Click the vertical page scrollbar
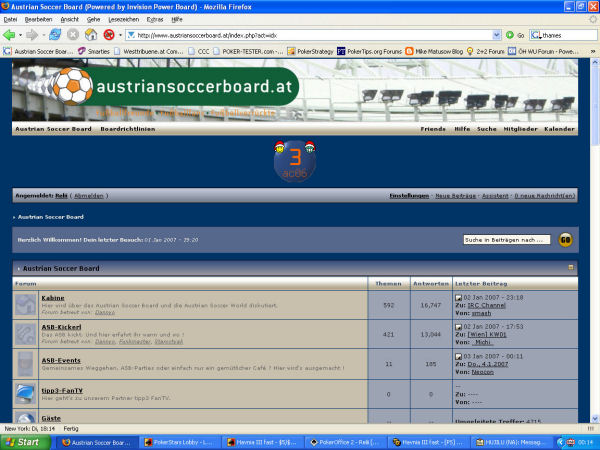The height and width of the screenshot is (450, 600). coord(595,241)
